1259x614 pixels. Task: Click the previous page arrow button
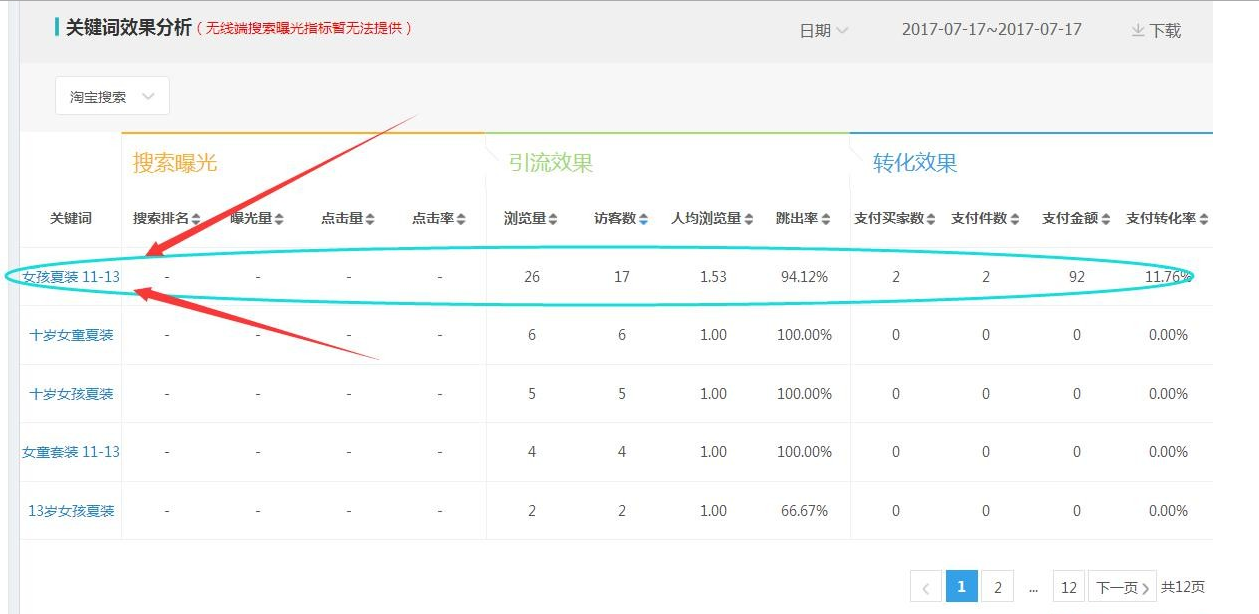tap(926, 587)
